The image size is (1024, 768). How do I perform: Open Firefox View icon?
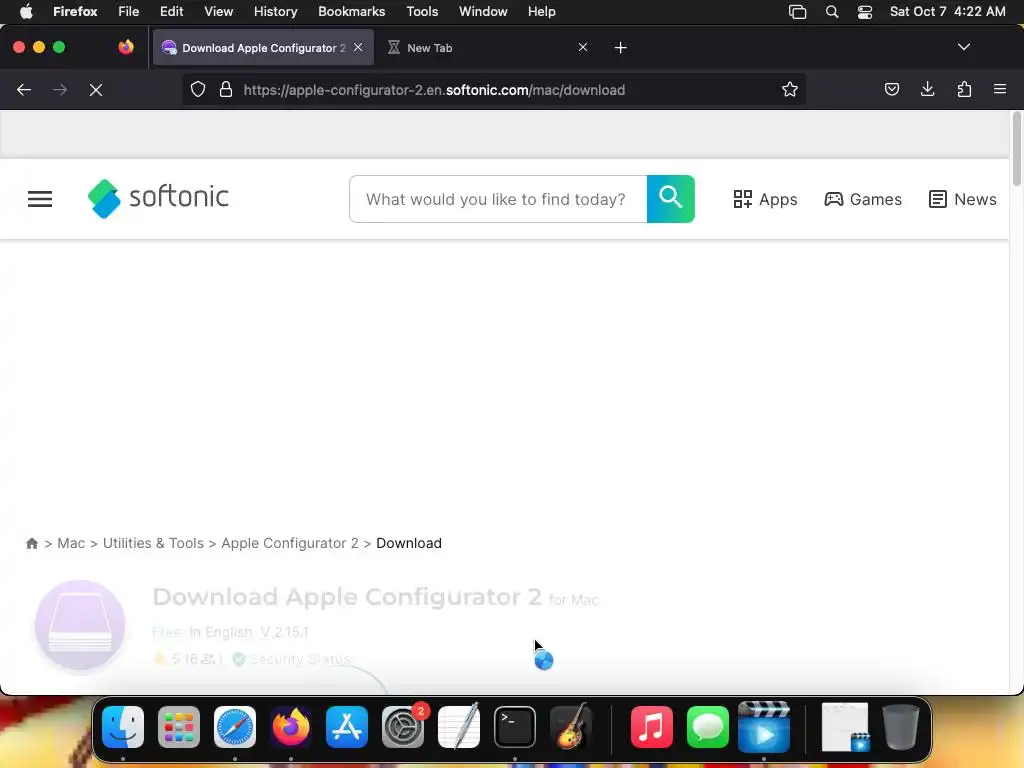(x=126, y=47)
